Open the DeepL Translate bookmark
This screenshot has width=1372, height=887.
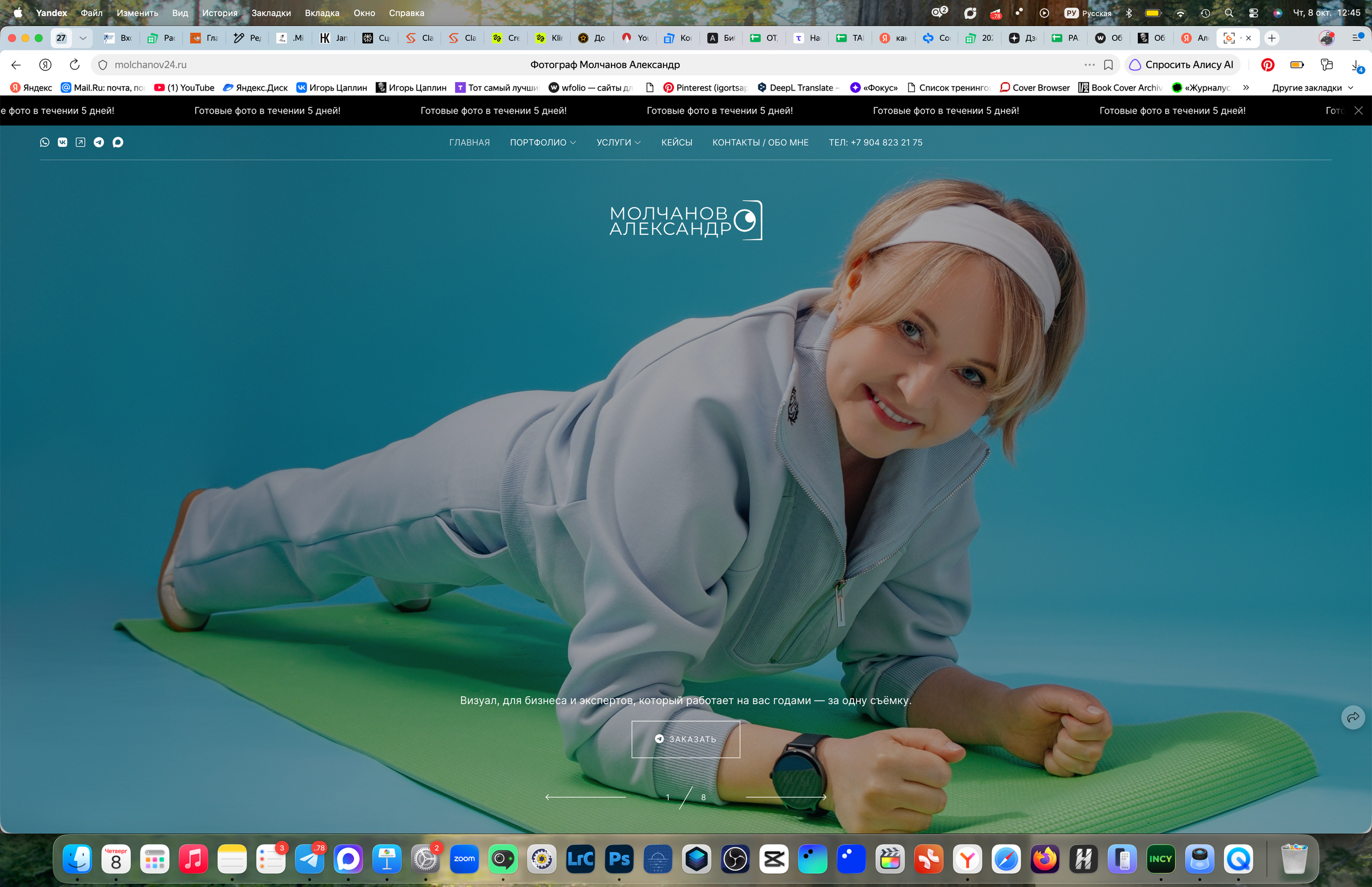coord(799,87)
